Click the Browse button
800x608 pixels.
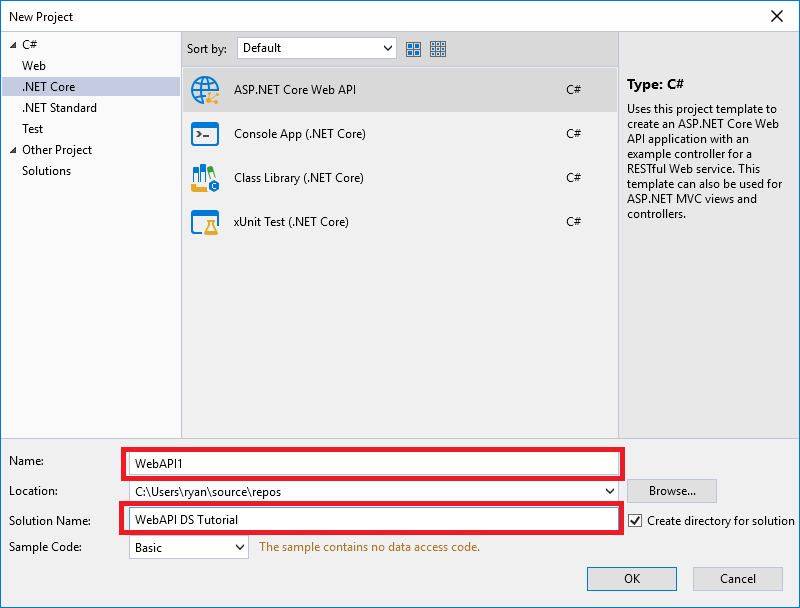click(671, 491)
